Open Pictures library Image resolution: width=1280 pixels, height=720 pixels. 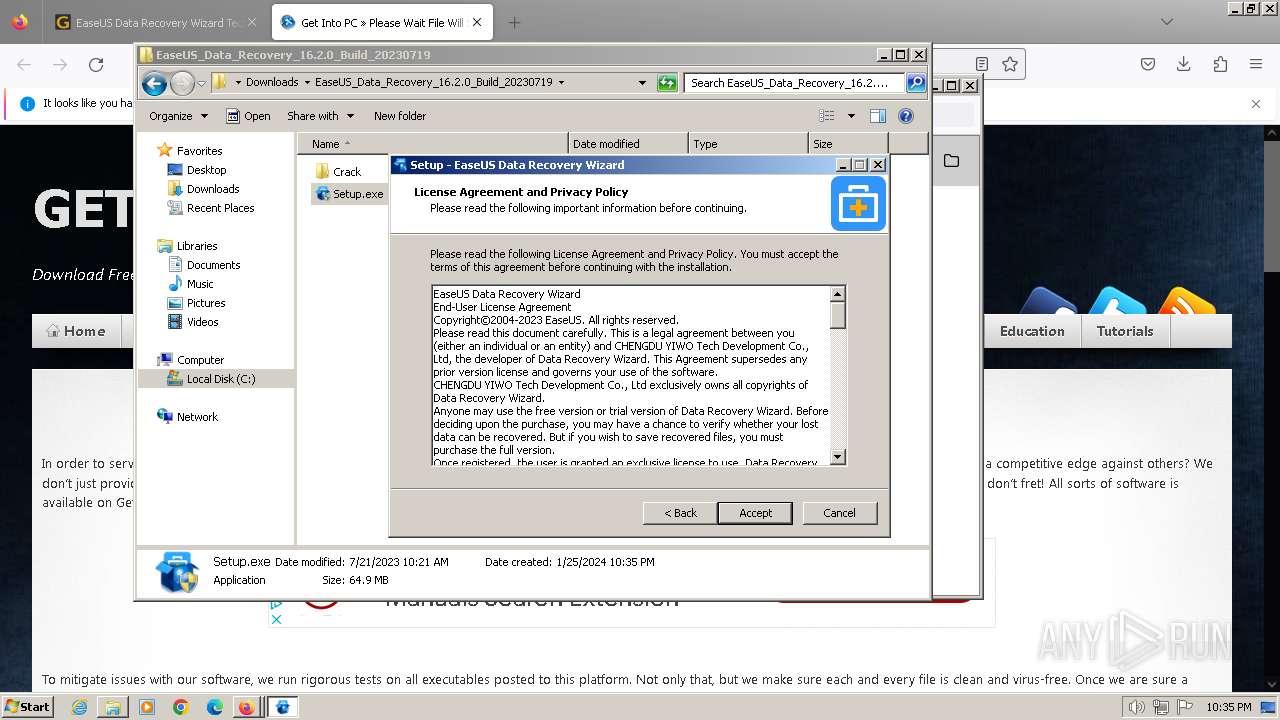196,303
